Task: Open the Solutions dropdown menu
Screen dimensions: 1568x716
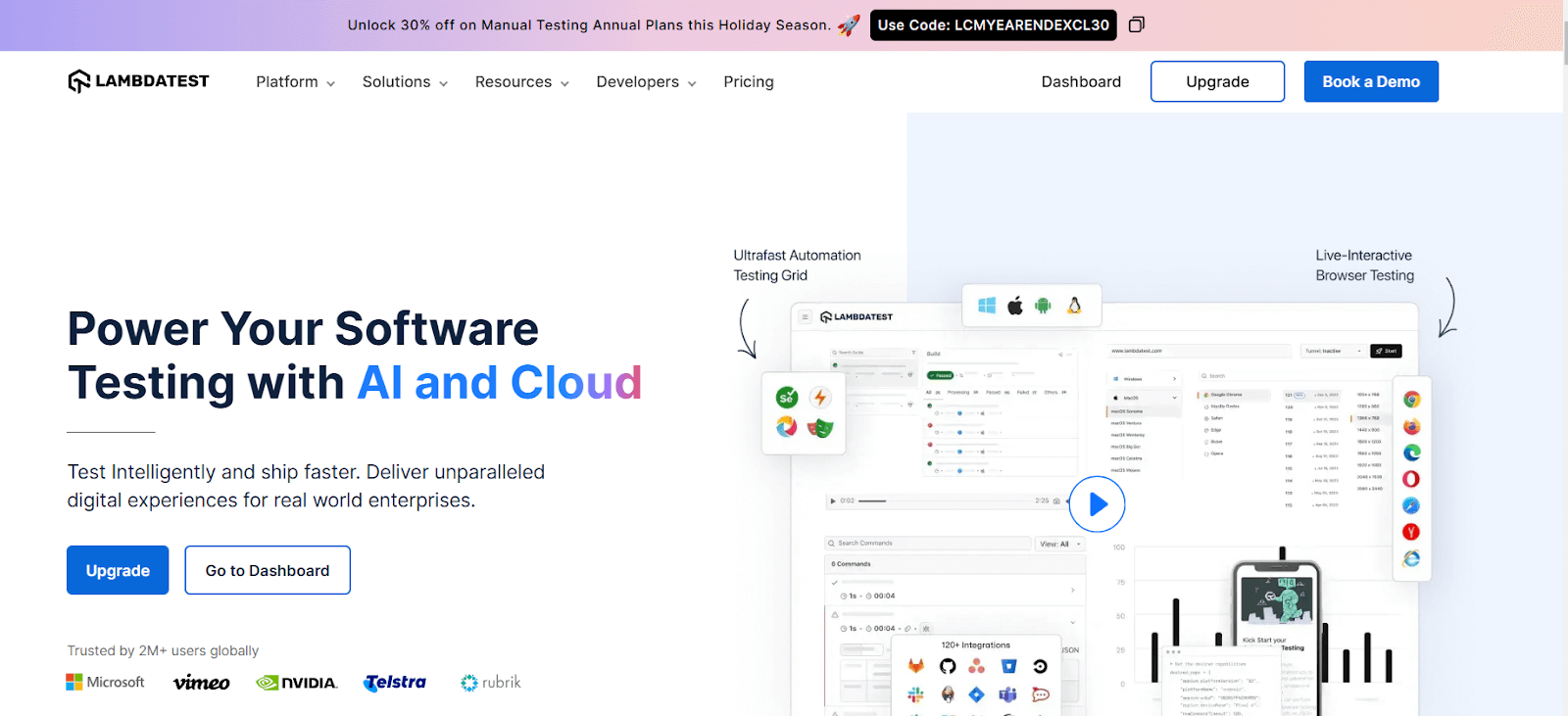Action: 405,82
